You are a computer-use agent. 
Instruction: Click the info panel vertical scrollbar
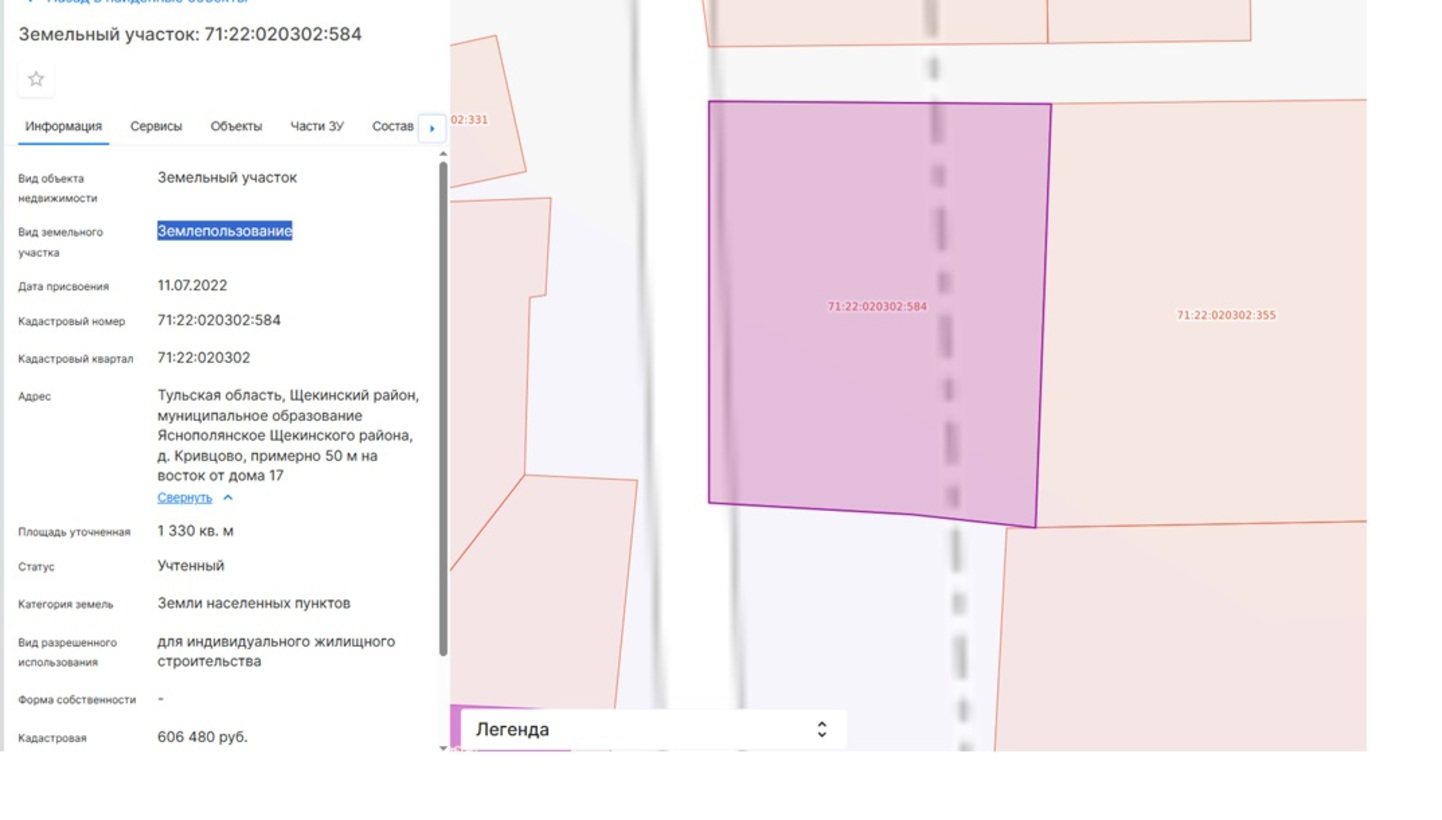pyautogui.click(x=443, y=408)
